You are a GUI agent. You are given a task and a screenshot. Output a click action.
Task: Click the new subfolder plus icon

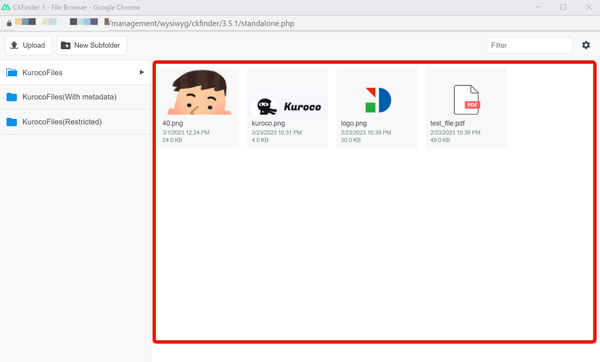pyautogui.click(x=65, y=45)
